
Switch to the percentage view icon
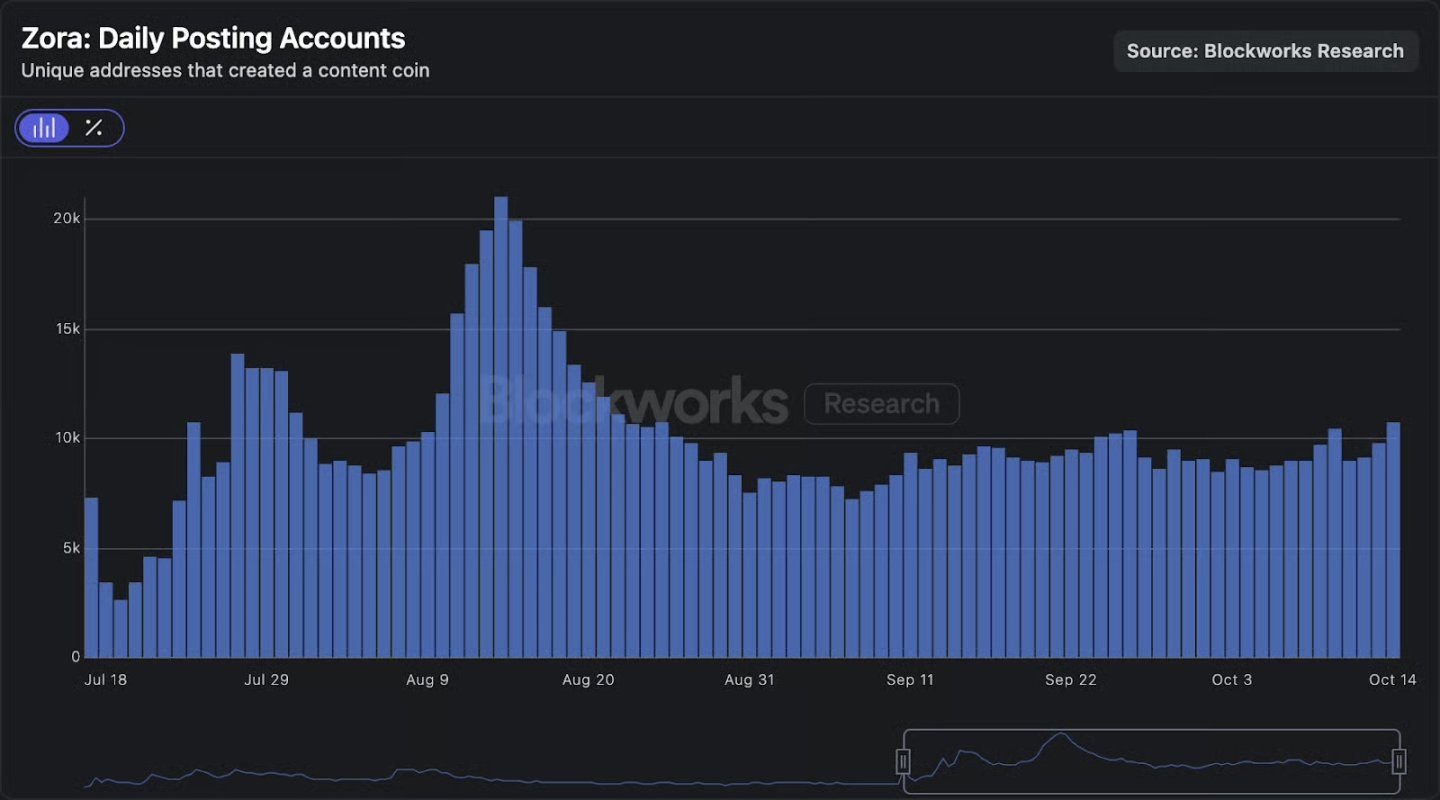click(94, 128)
